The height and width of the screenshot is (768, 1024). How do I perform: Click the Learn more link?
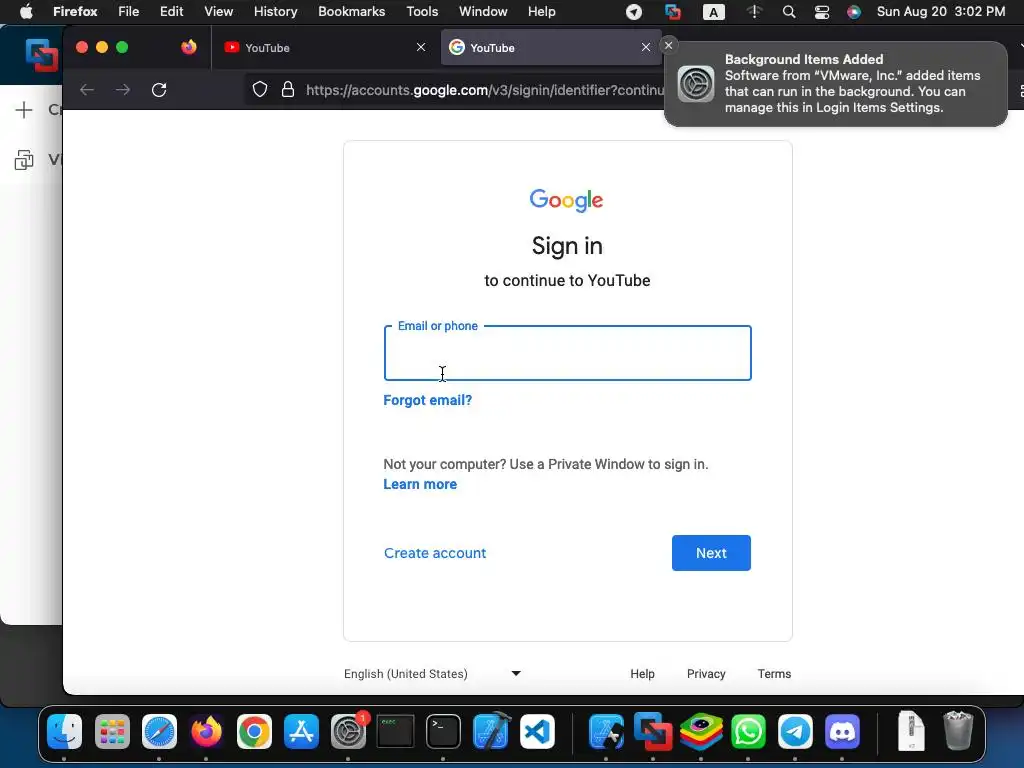tap(420, 485)
